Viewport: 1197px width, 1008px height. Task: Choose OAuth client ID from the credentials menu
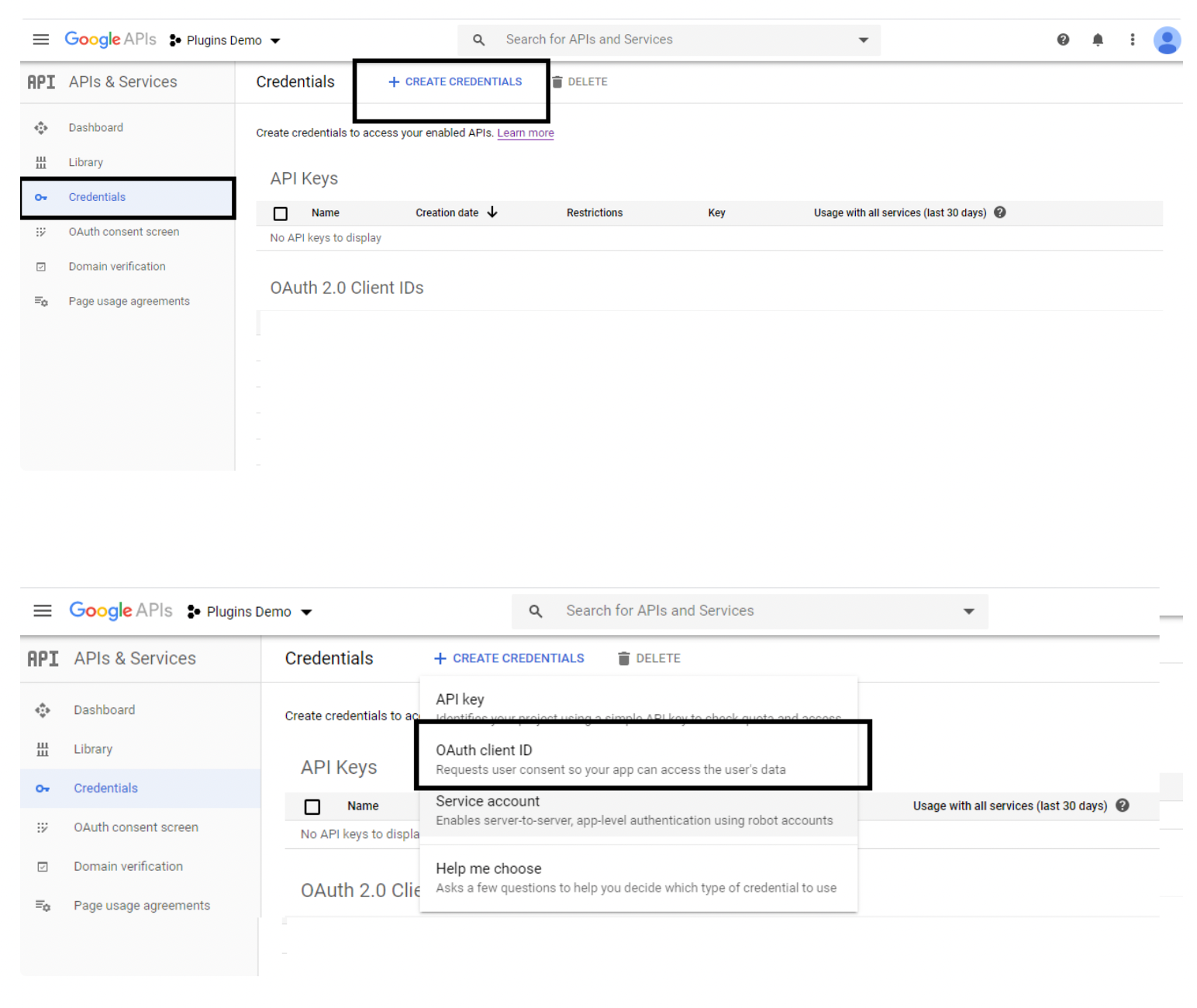pos(485,750)
